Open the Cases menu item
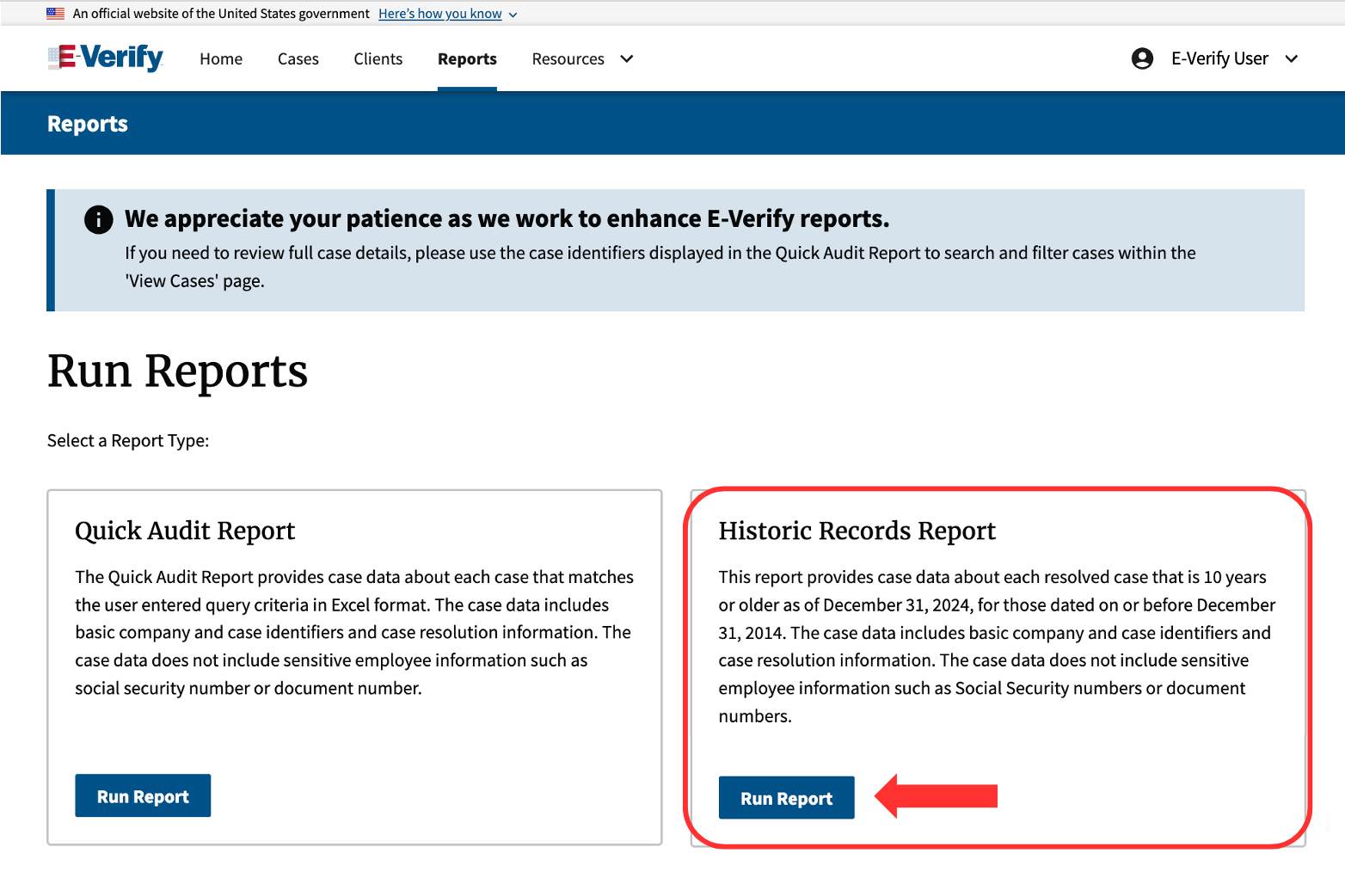Screen dimensions: 1345x896 [298, 58]
